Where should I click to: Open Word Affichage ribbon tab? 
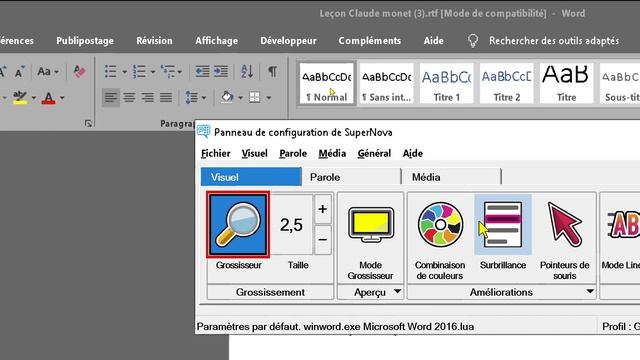point(216,41)
